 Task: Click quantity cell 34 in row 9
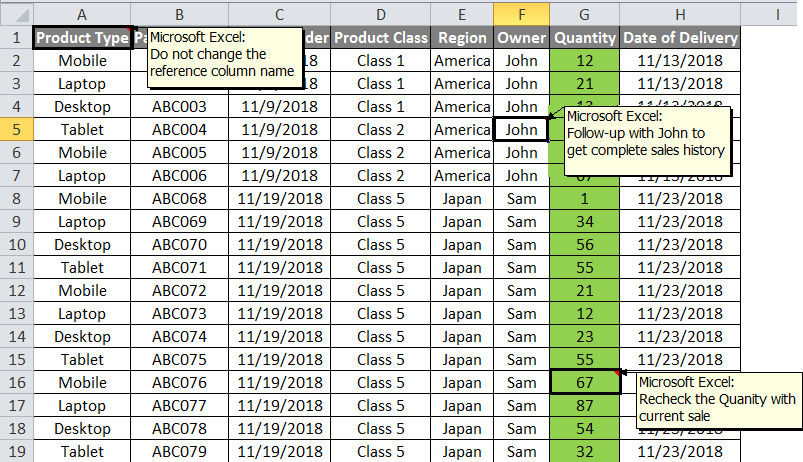(584, 222)
